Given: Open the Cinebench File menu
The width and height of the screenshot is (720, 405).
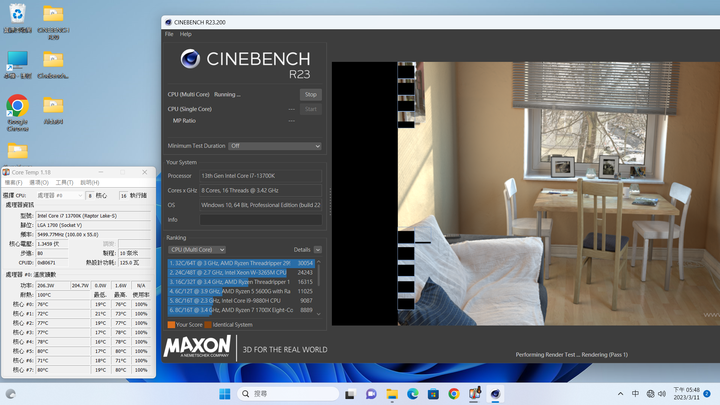Looking at the screenshot, I should coord(169,34).
